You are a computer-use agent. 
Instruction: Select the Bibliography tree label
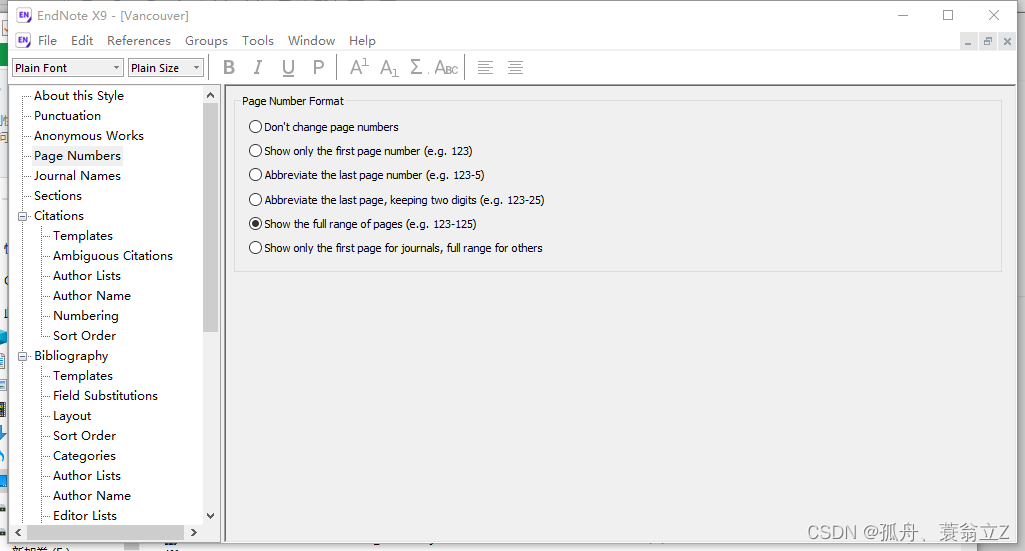[x=71, y=356]
